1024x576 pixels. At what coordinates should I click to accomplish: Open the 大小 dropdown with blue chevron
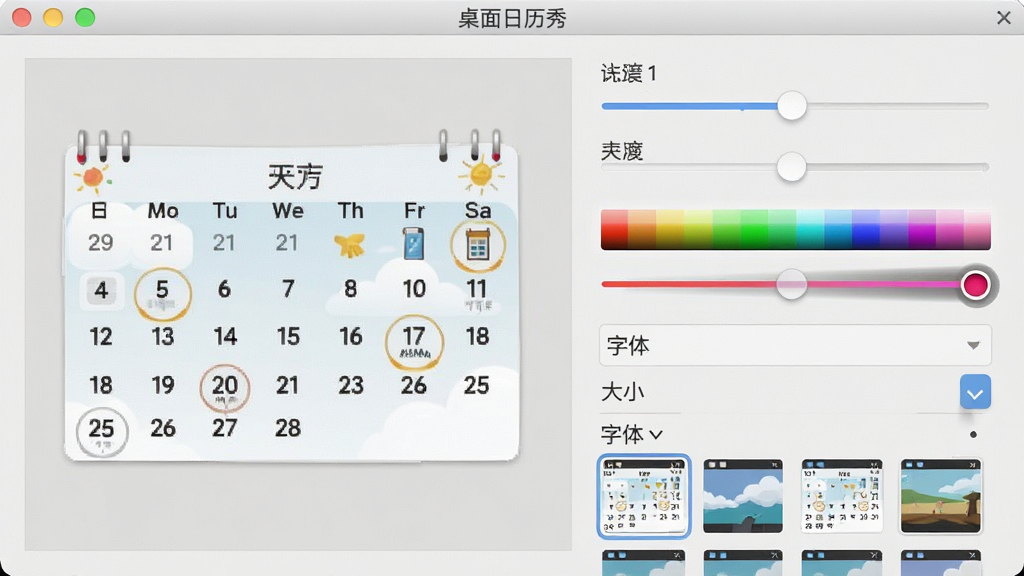(x=975, y=392)
